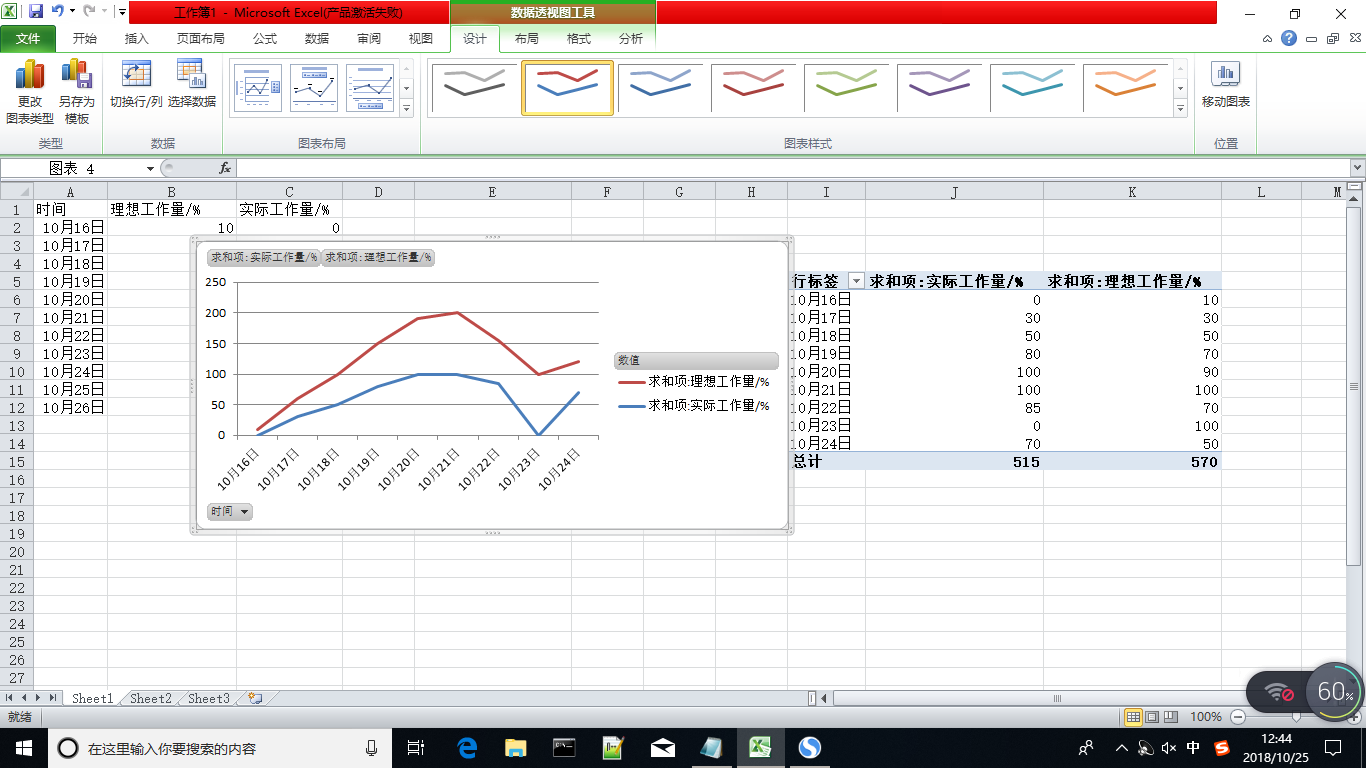
Task: Open the 行标签 filter dropdown
Action: [x=856, y=282]
